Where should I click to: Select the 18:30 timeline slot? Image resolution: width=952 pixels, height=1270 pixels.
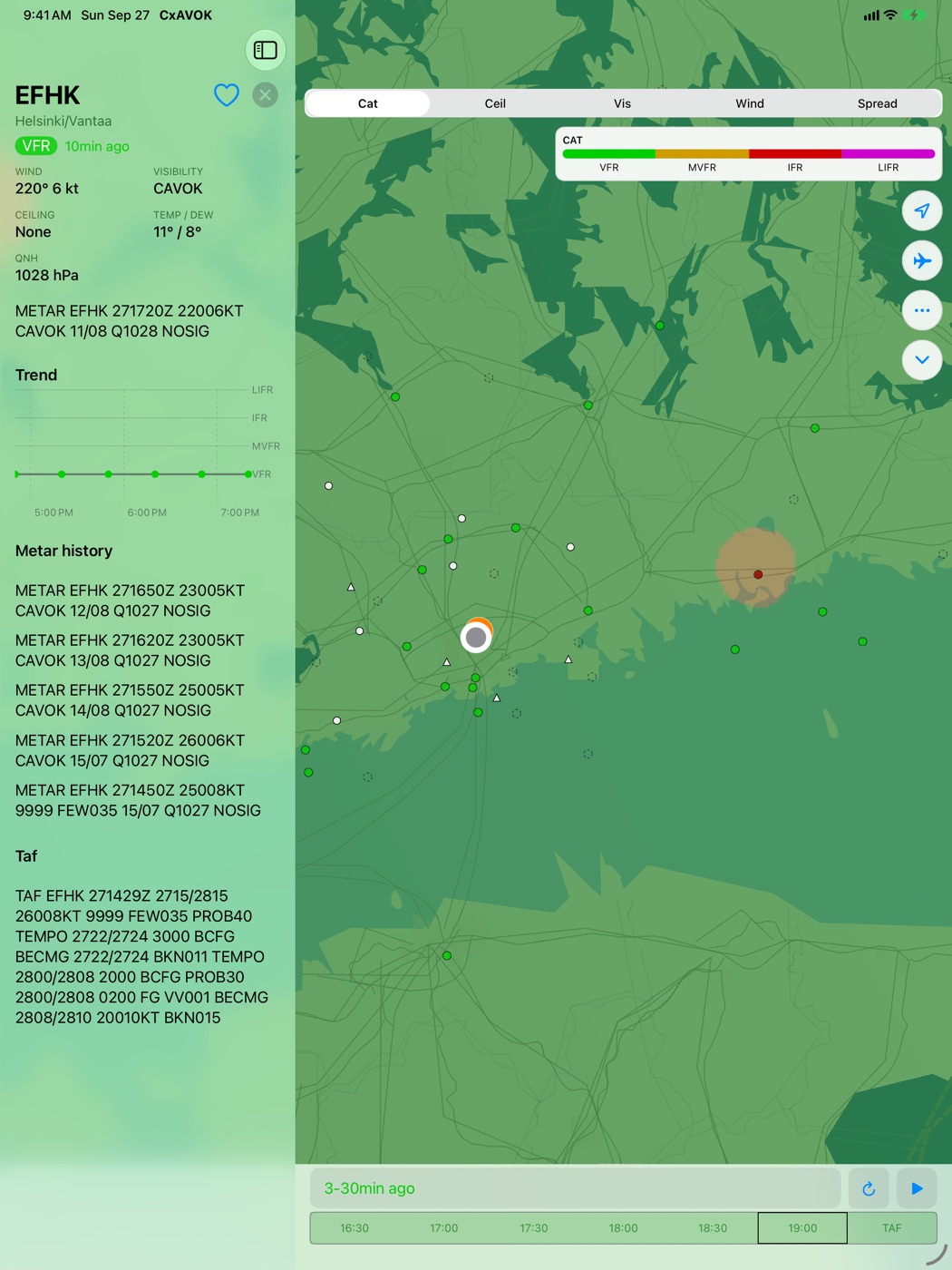point(713,1228)
